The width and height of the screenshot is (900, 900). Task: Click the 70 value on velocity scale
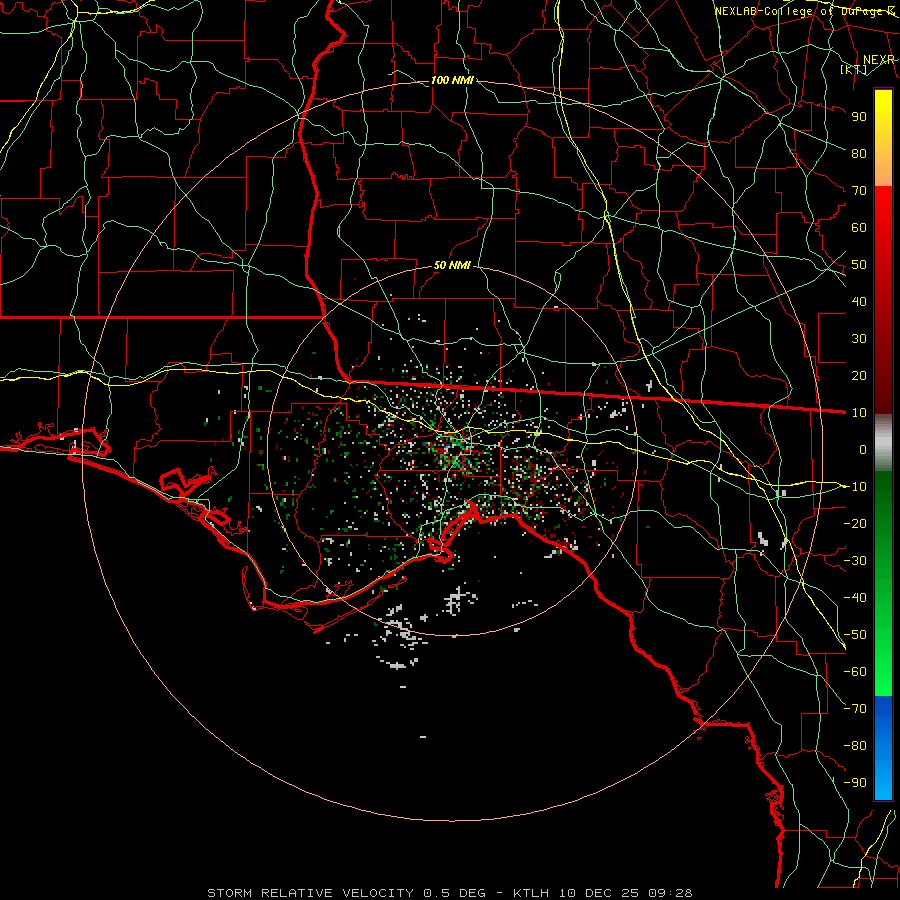859,191
